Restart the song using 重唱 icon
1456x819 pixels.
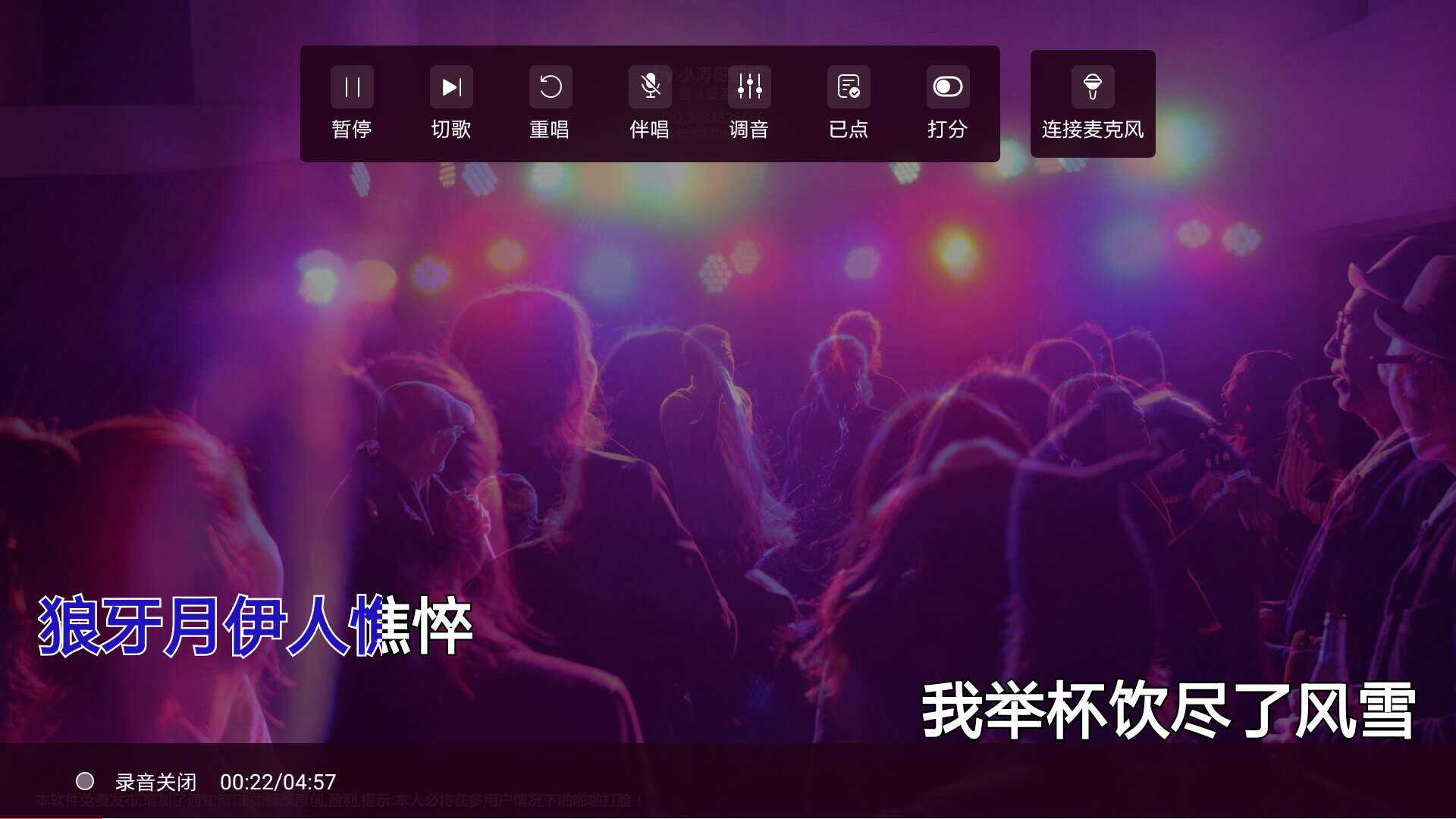[551, 86]
